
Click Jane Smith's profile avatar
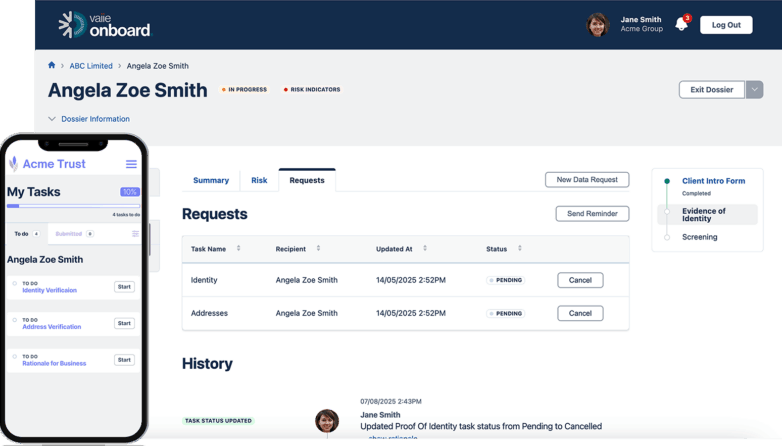[x=598, y=25]
